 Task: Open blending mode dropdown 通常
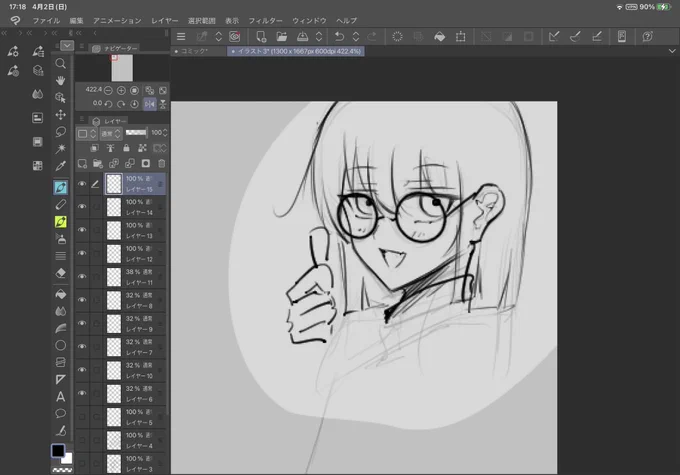coord(111,134)
